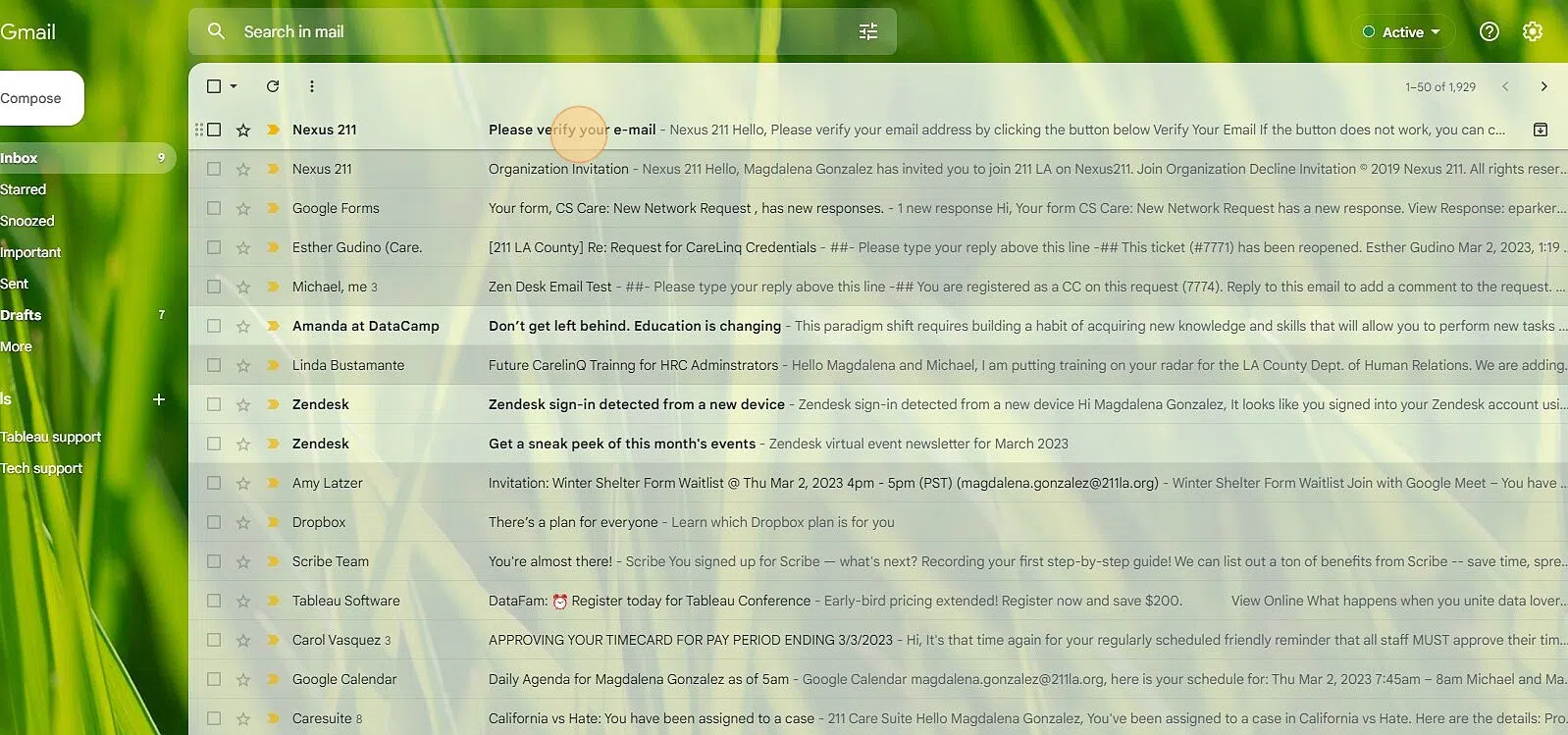
Task: Toggle importance marker on Google Calendar email
Action: coord(273,679)
